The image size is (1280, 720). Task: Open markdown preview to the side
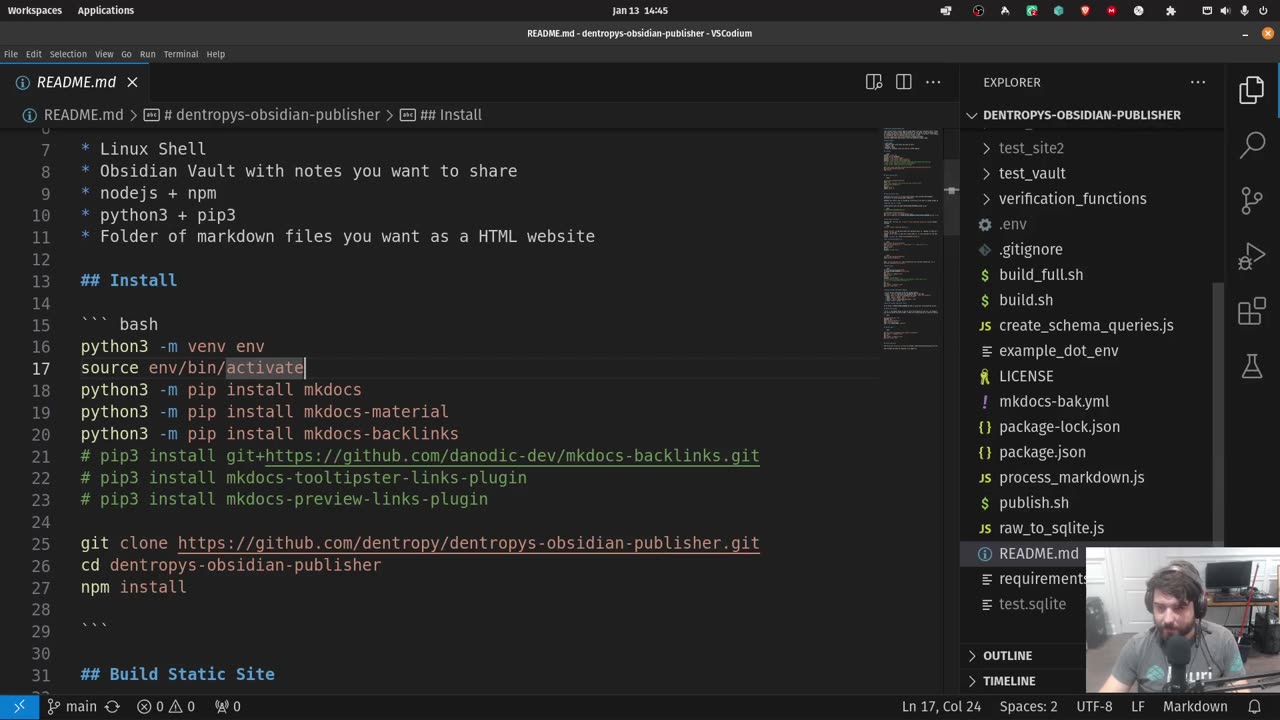874,82
